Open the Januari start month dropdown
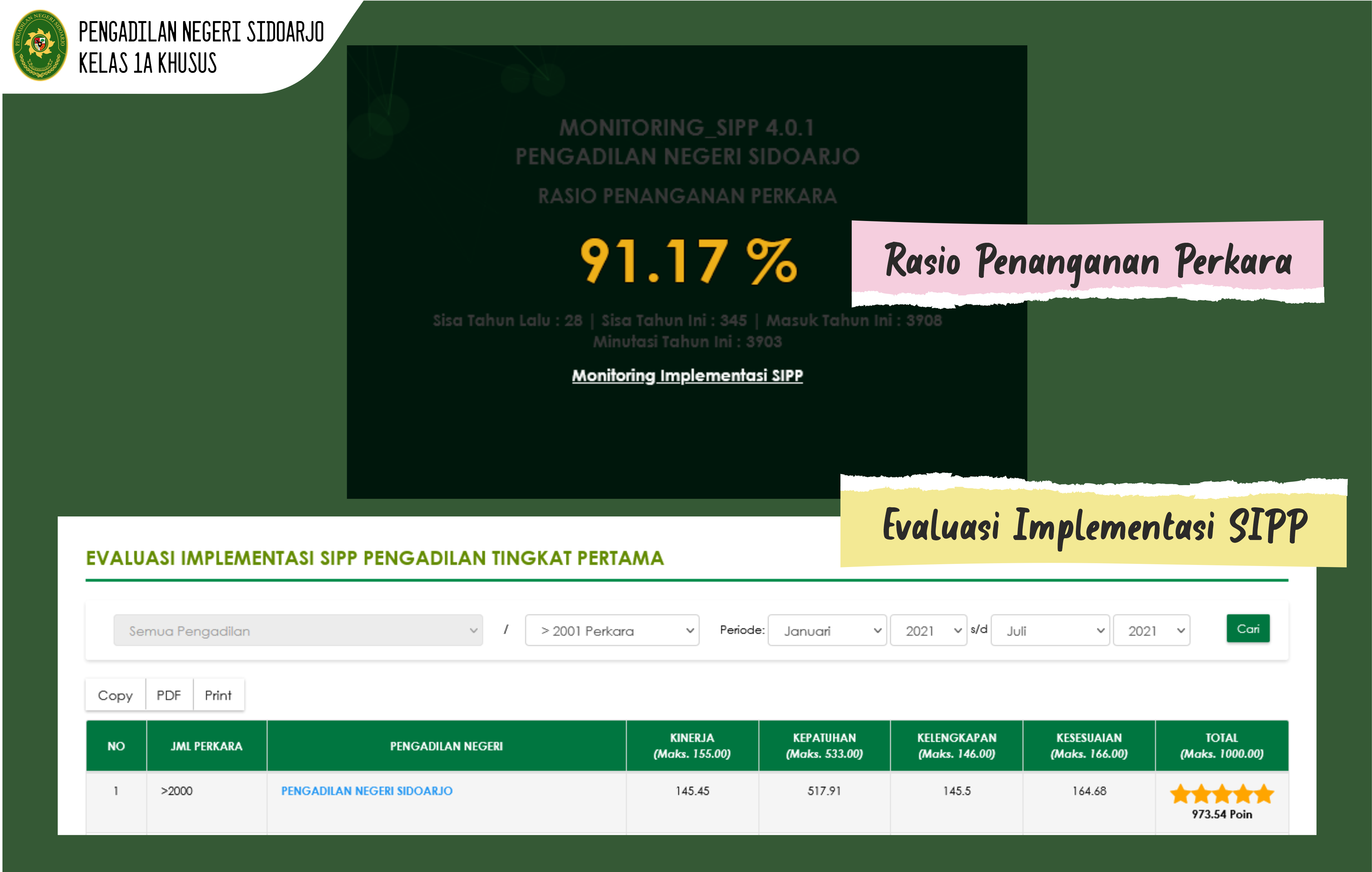The image size is (1372, 872). 827,630
